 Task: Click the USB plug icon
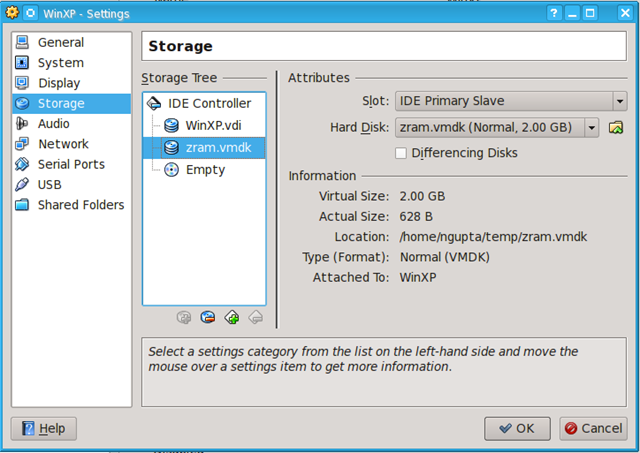(x=22, y=184)
